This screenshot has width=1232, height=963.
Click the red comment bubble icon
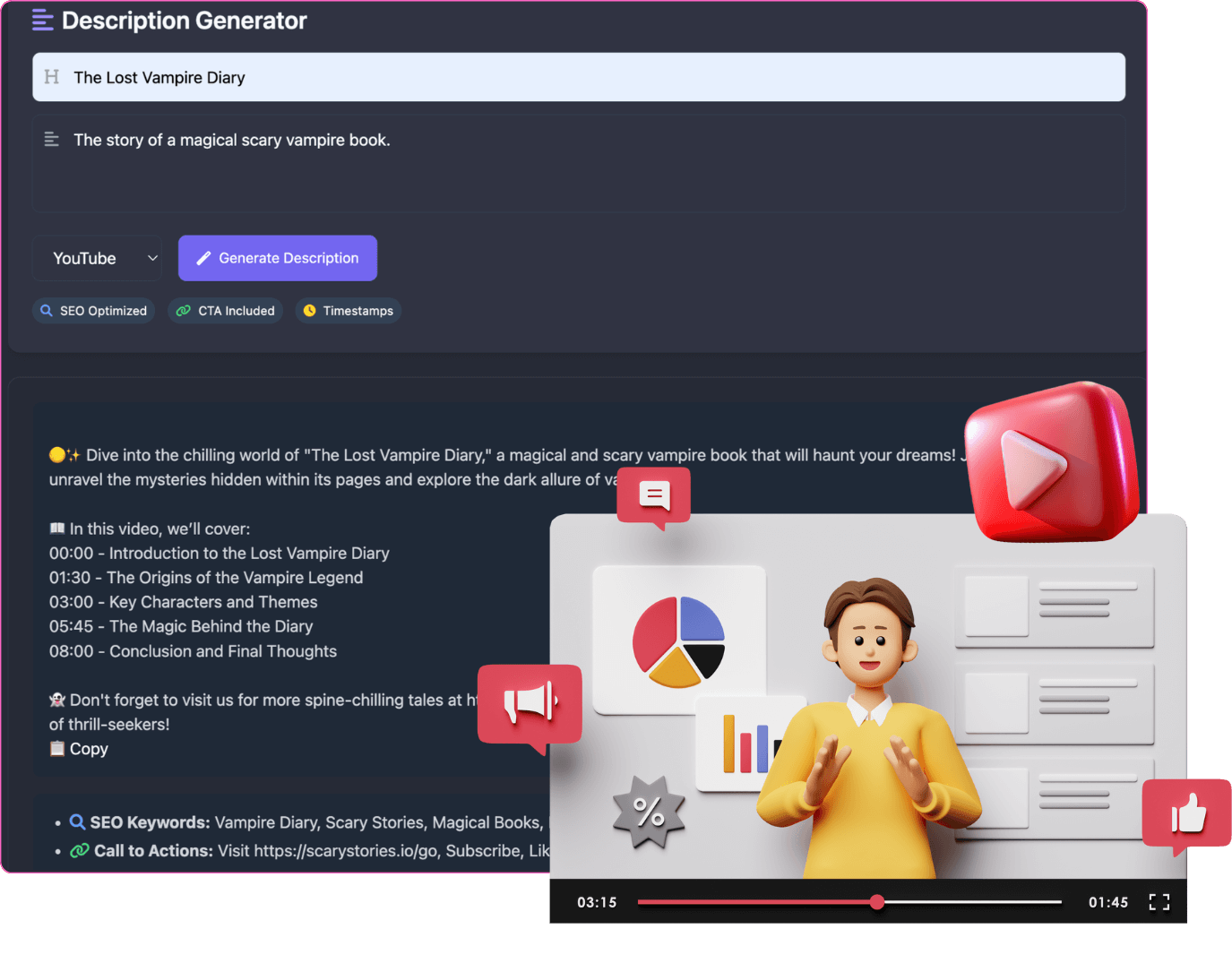coord(654,494)
